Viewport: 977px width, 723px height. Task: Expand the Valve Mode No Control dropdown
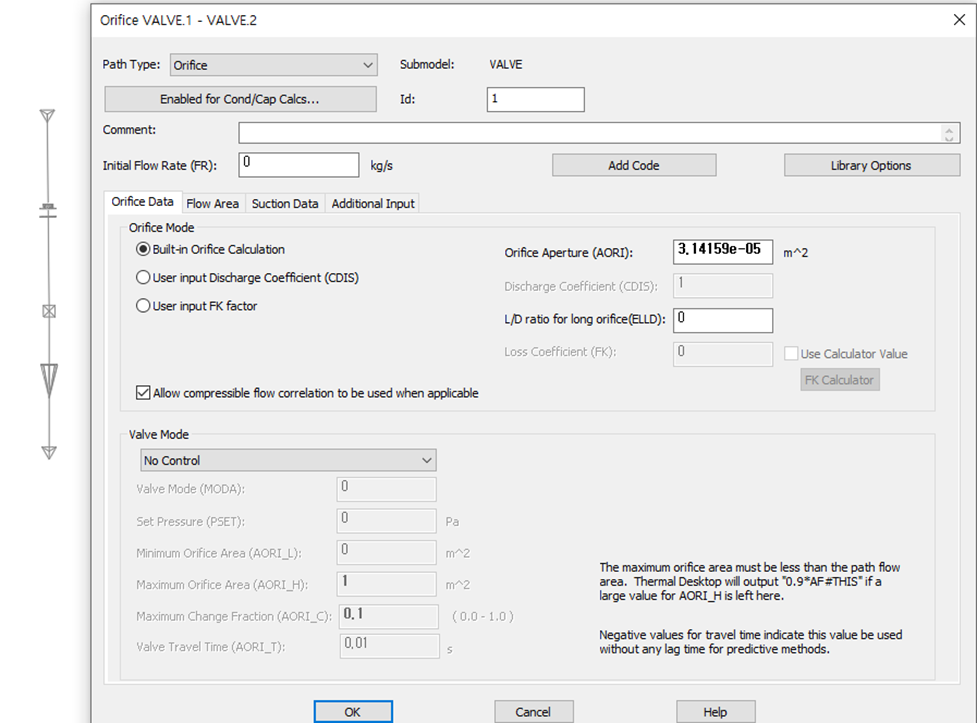click(x=288, y=461)
